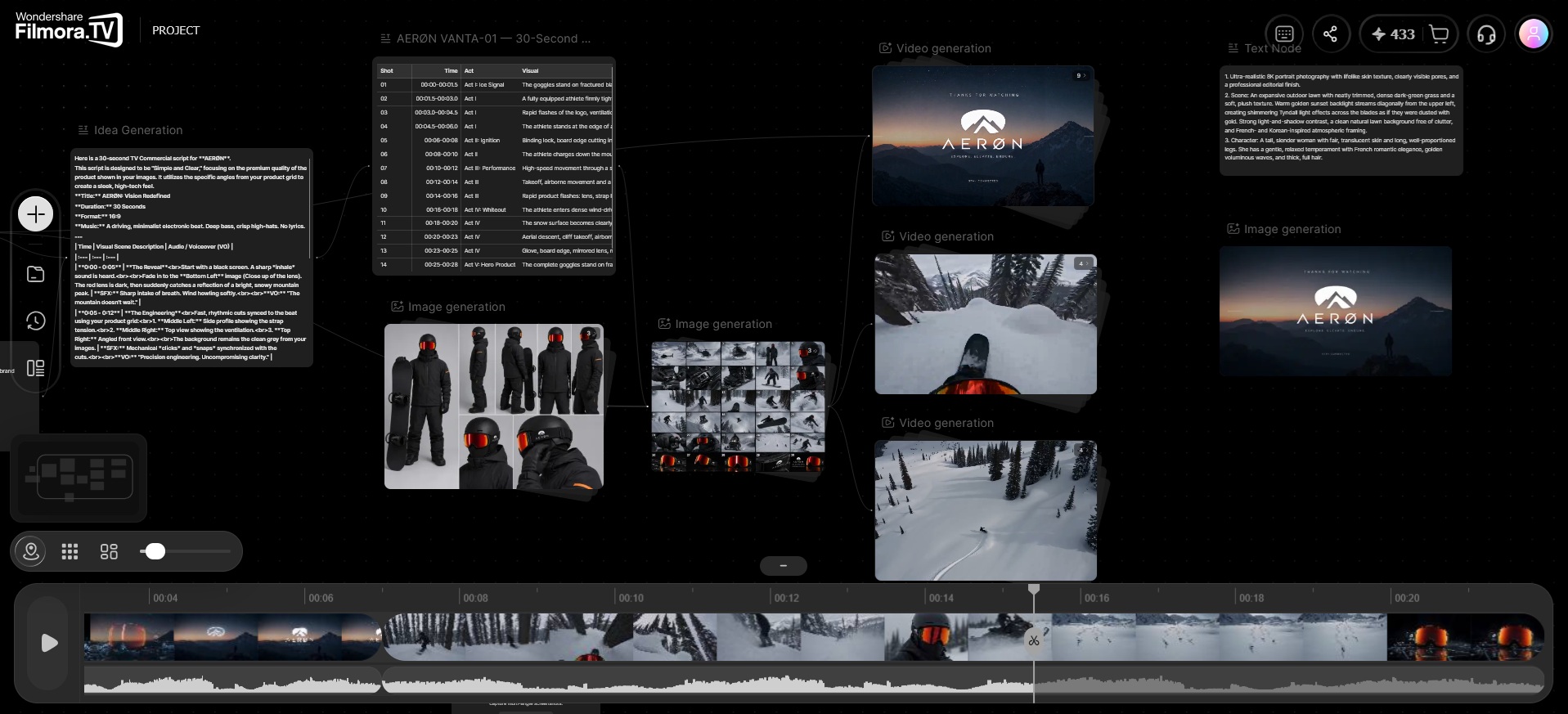
Task: Click the Text Node prompt text card
Action: tap(1341, 120)
